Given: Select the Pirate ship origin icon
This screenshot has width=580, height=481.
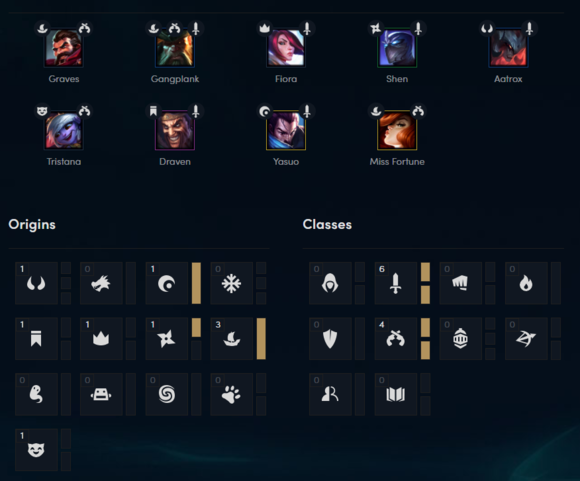Looking at the screenshot, I should click(x=232, y=339).
